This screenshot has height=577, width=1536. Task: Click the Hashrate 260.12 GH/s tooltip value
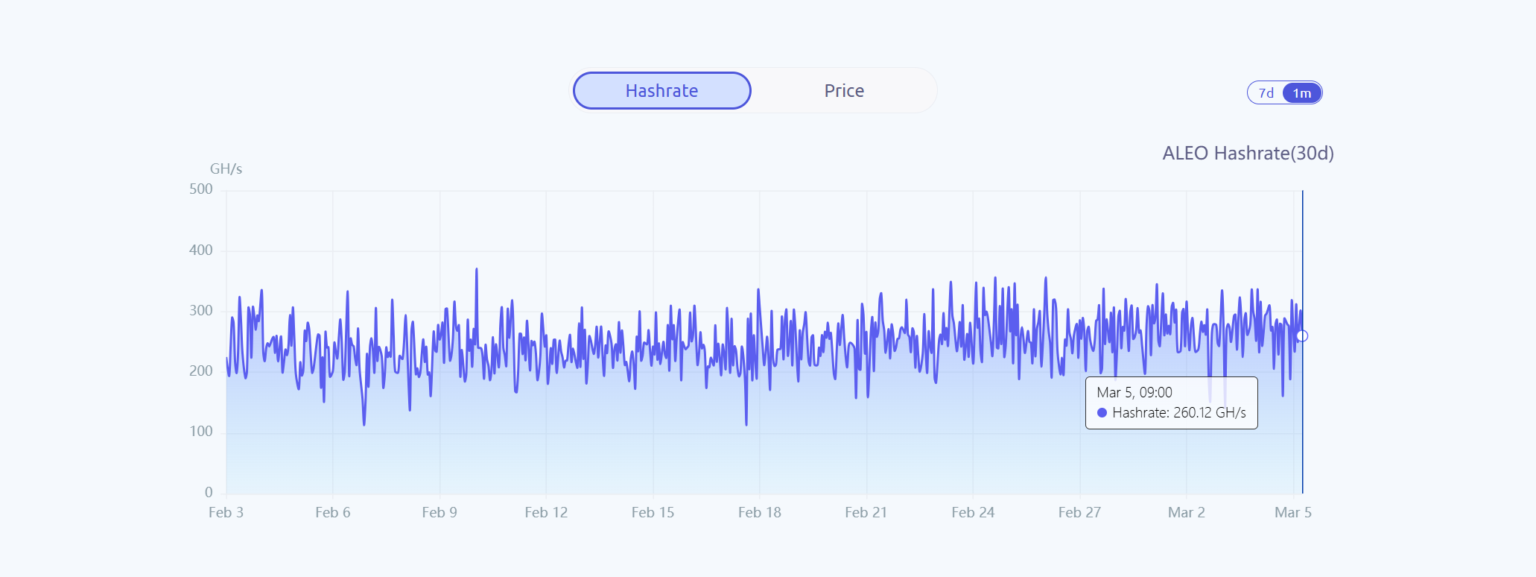pos(1178,413)
